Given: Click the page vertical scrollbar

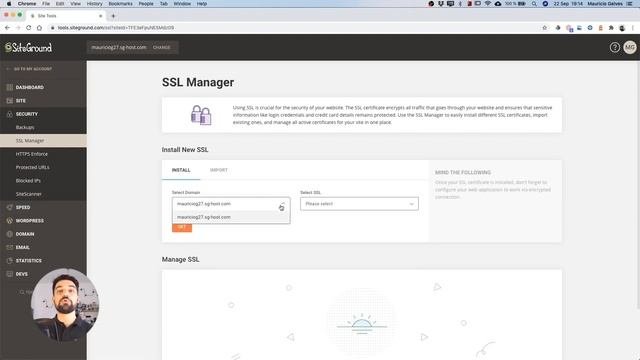Looking at the screenshot, I should [x=638, y=185].
